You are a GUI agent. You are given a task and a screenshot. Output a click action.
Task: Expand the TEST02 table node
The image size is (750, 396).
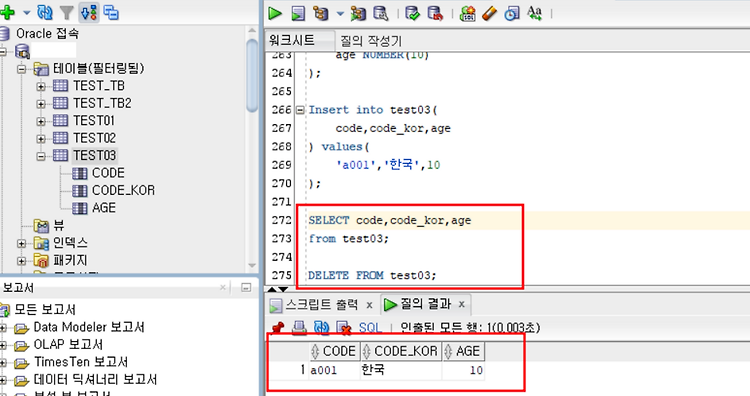[41, 139]
